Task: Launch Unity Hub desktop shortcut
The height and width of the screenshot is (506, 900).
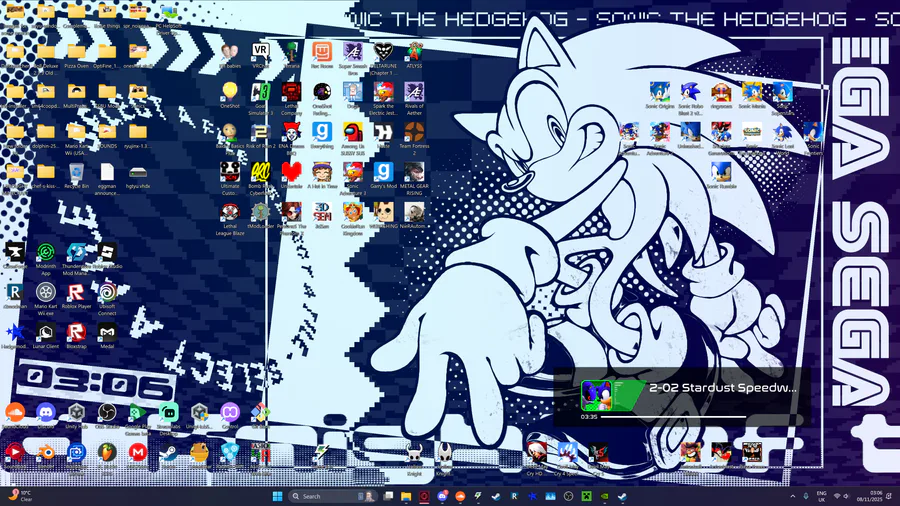Action: pyautogui.click(x=76, y=415)
